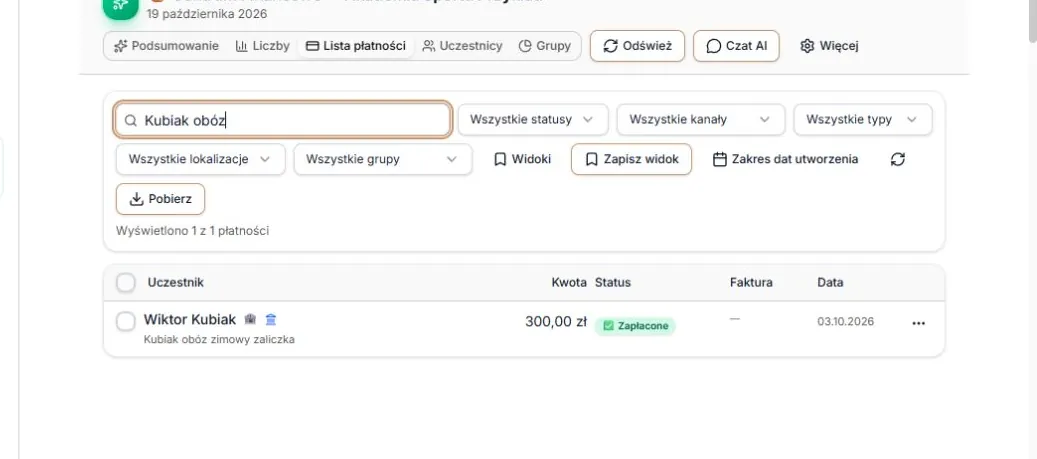Viewport: 1037px width, 459px height.
Task: Click the Zapłacone status badge
Action: click(635, 326)
